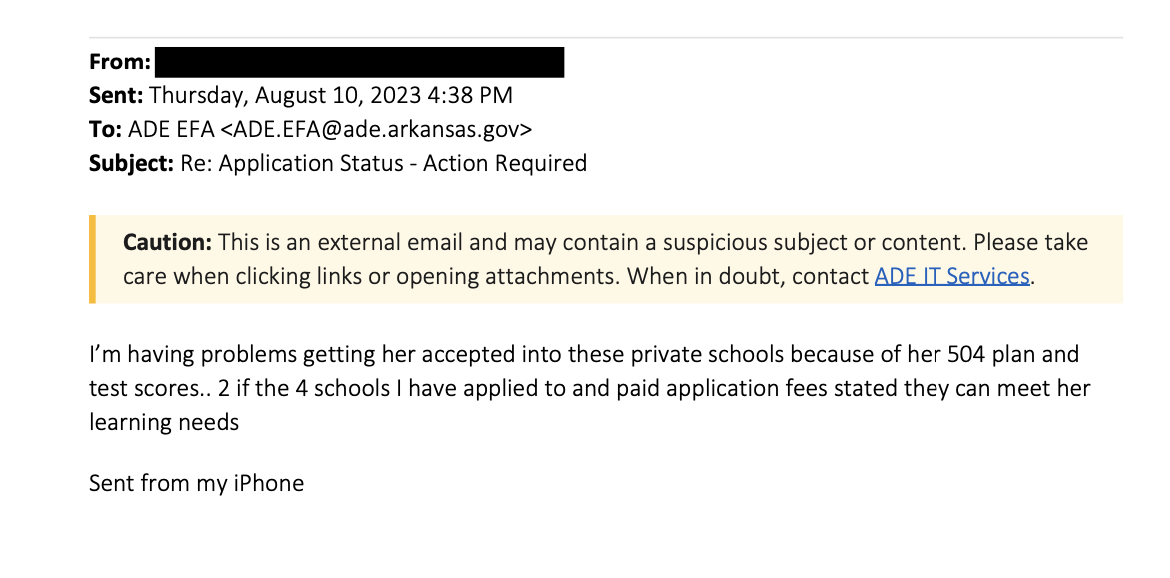Screen dimensions: 1170x578
Task: Click "504 plan" in the message body
Action: tap(977, 355)
